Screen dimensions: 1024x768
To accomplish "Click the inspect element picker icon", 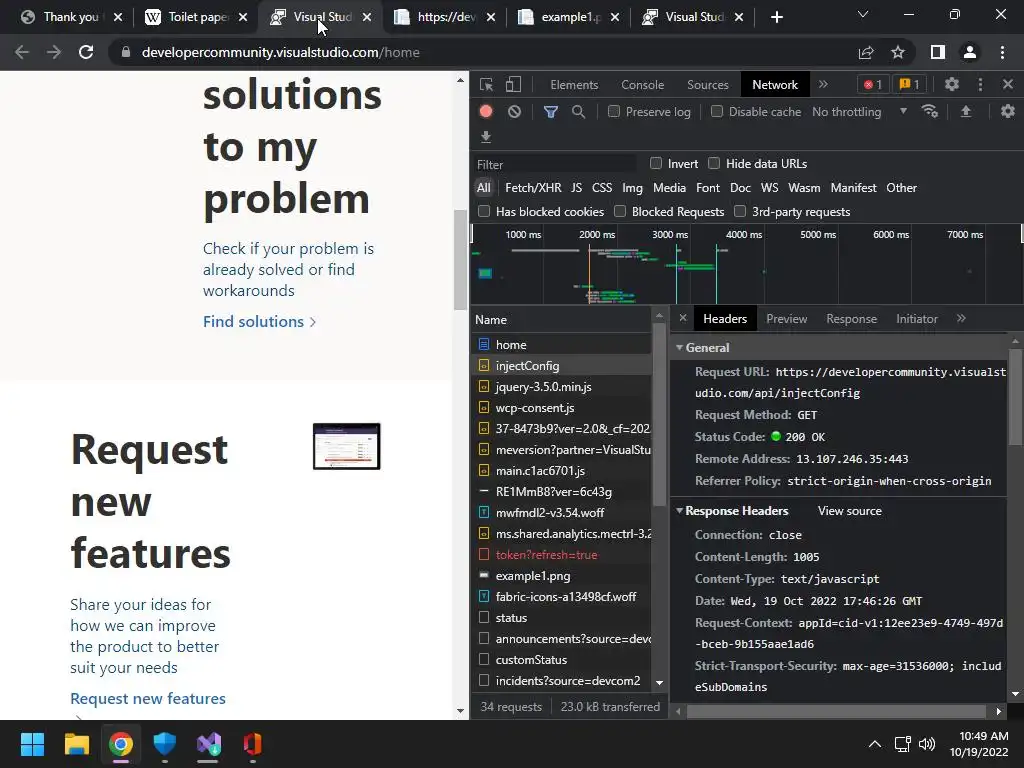I will tap(486, 84).
